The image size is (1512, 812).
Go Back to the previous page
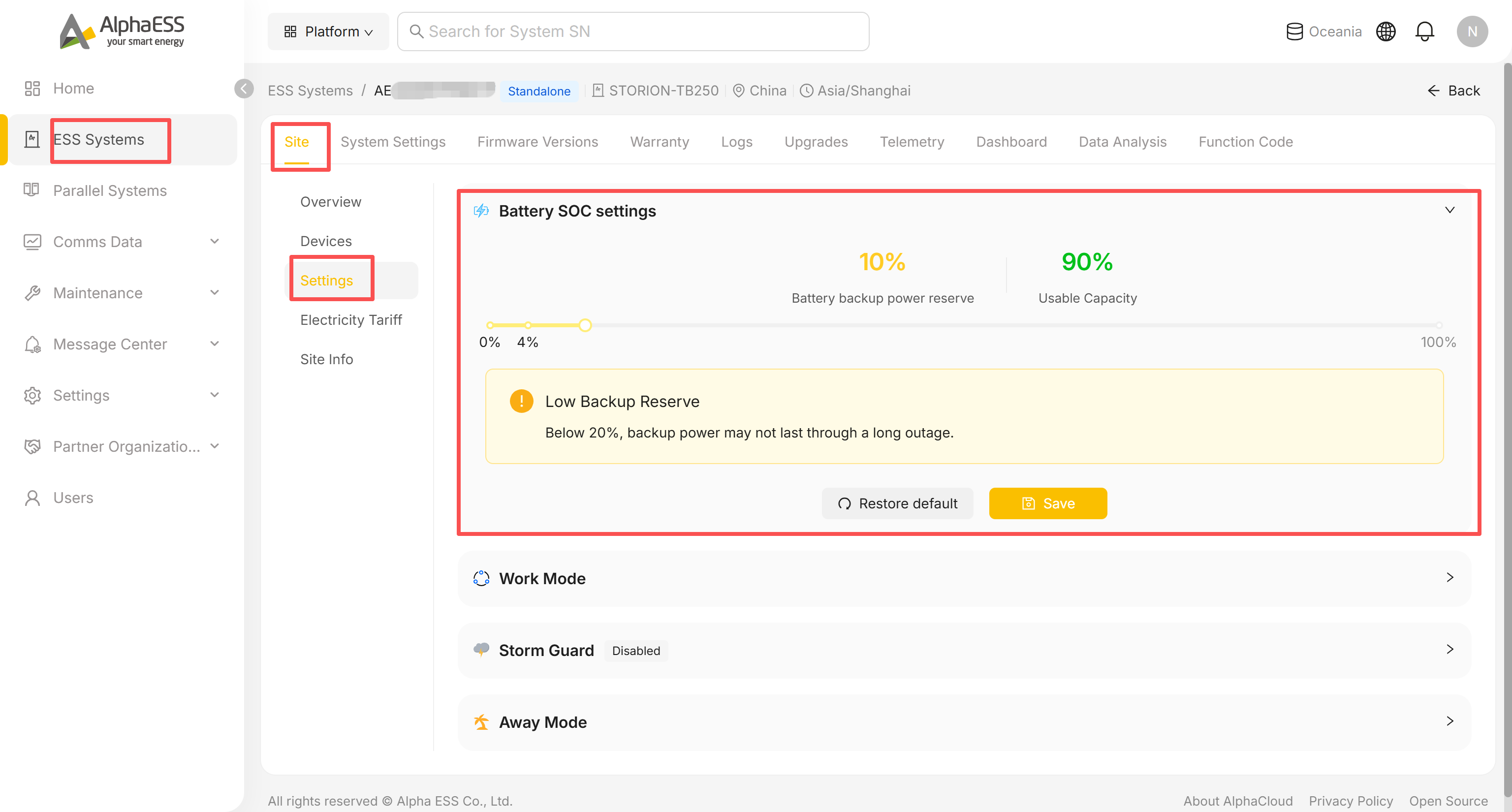pos(1453,91)
